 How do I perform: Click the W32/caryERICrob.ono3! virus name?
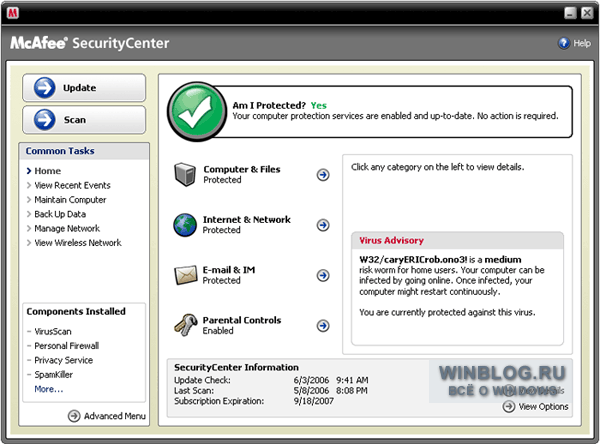413,260
